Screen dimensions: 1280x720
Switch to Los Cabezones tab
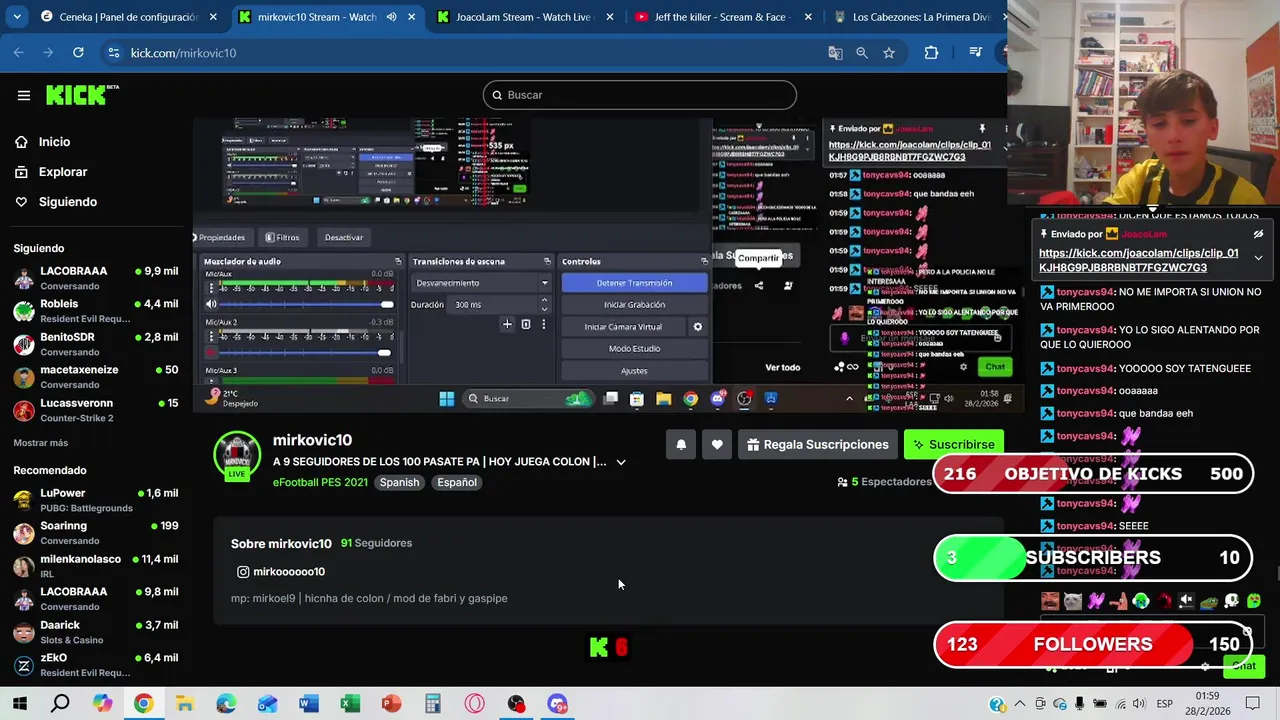915,17
